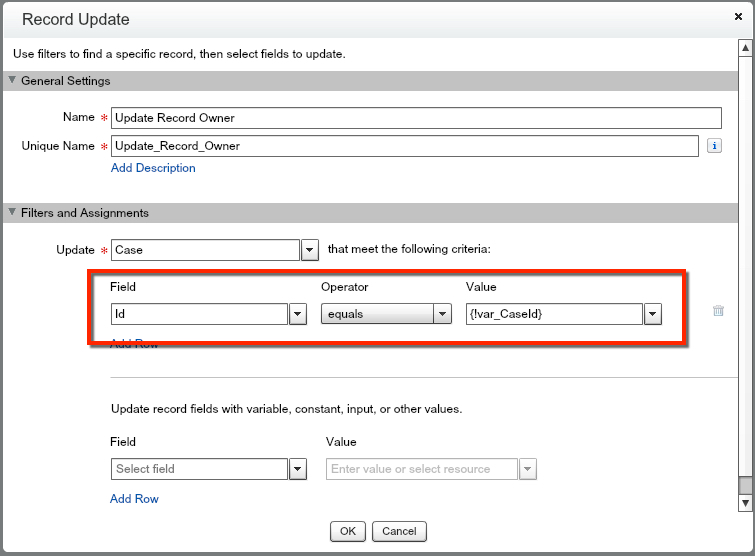Open the Select field dropdown arrow
The image size is (755, 556).
tap(298, 469)
